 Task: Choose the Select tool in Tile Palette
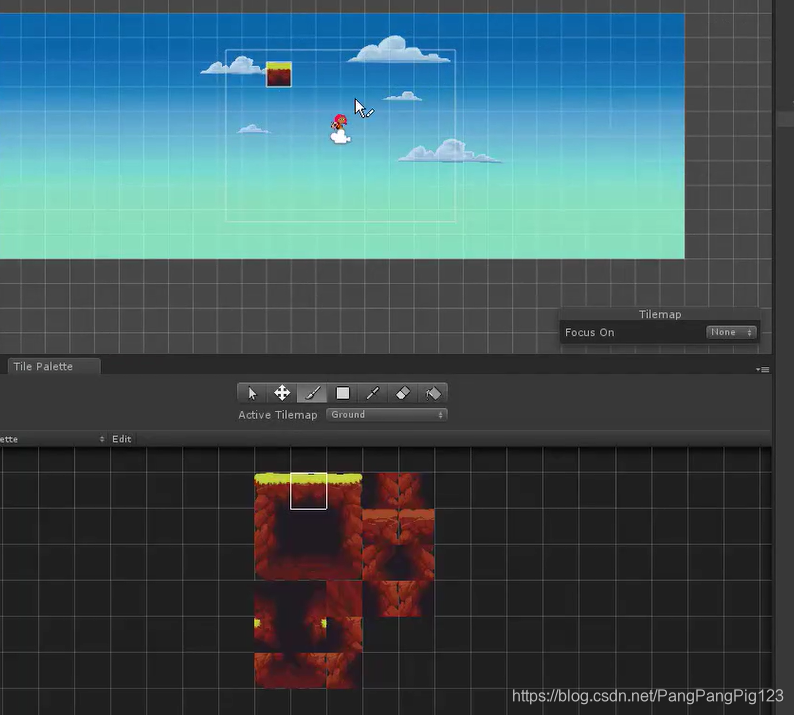(x=252, y=393)
